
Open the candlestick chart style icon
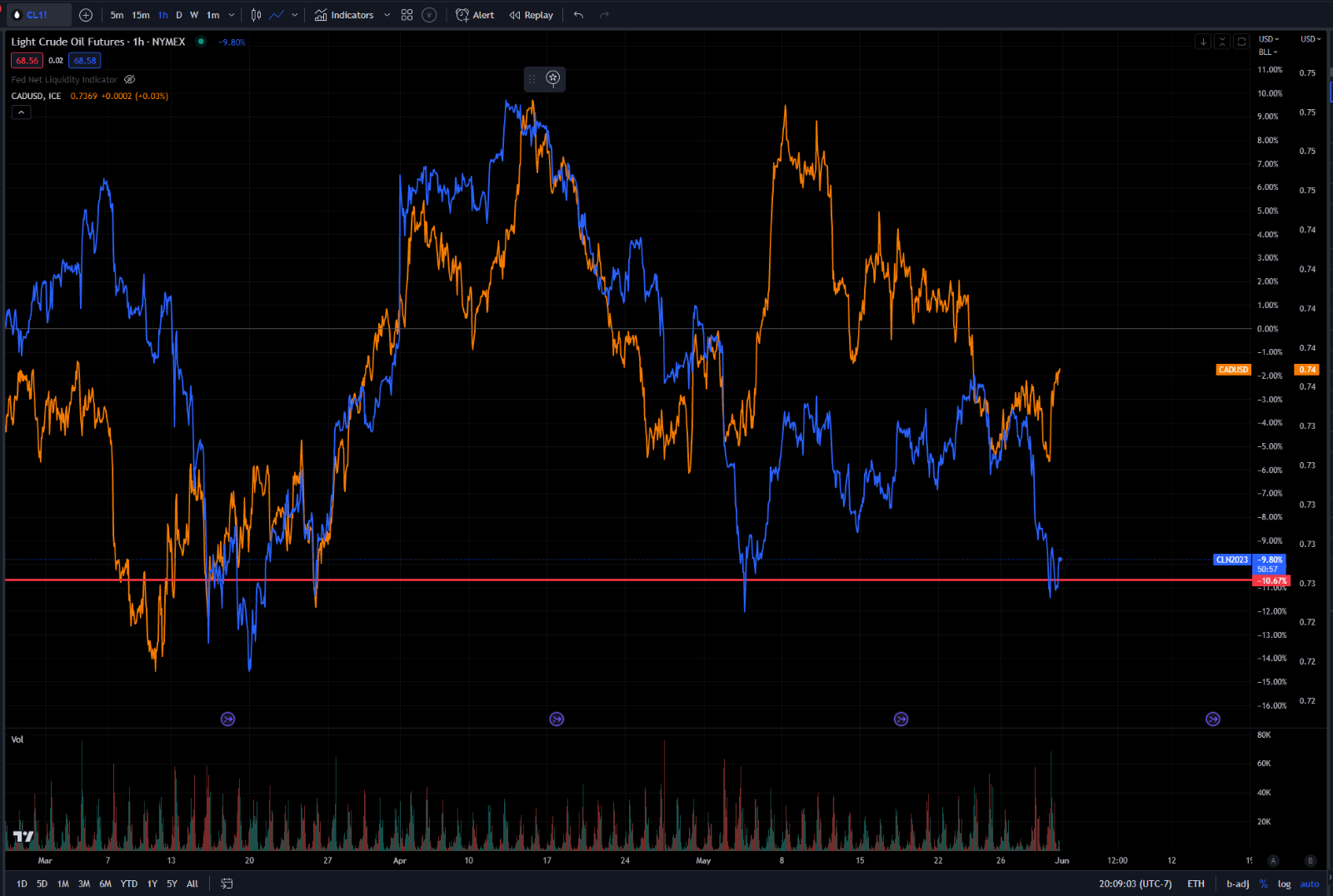(x=255, y=14)
